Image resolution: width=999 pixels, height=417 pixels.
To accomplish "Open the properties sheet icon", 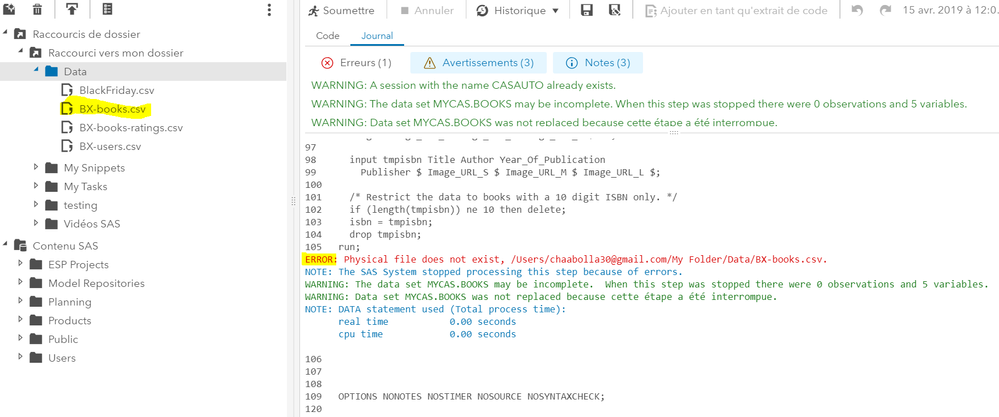I will [x=107, y=10].
